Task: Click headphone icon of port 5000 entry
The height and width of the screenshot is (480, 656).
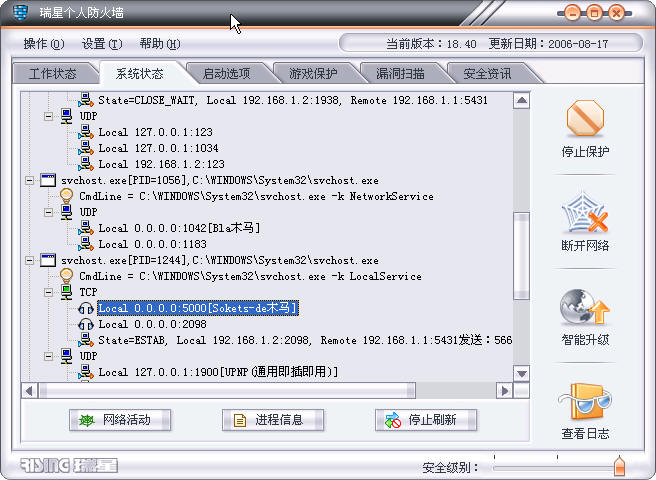Action: [x=86, y=308]
